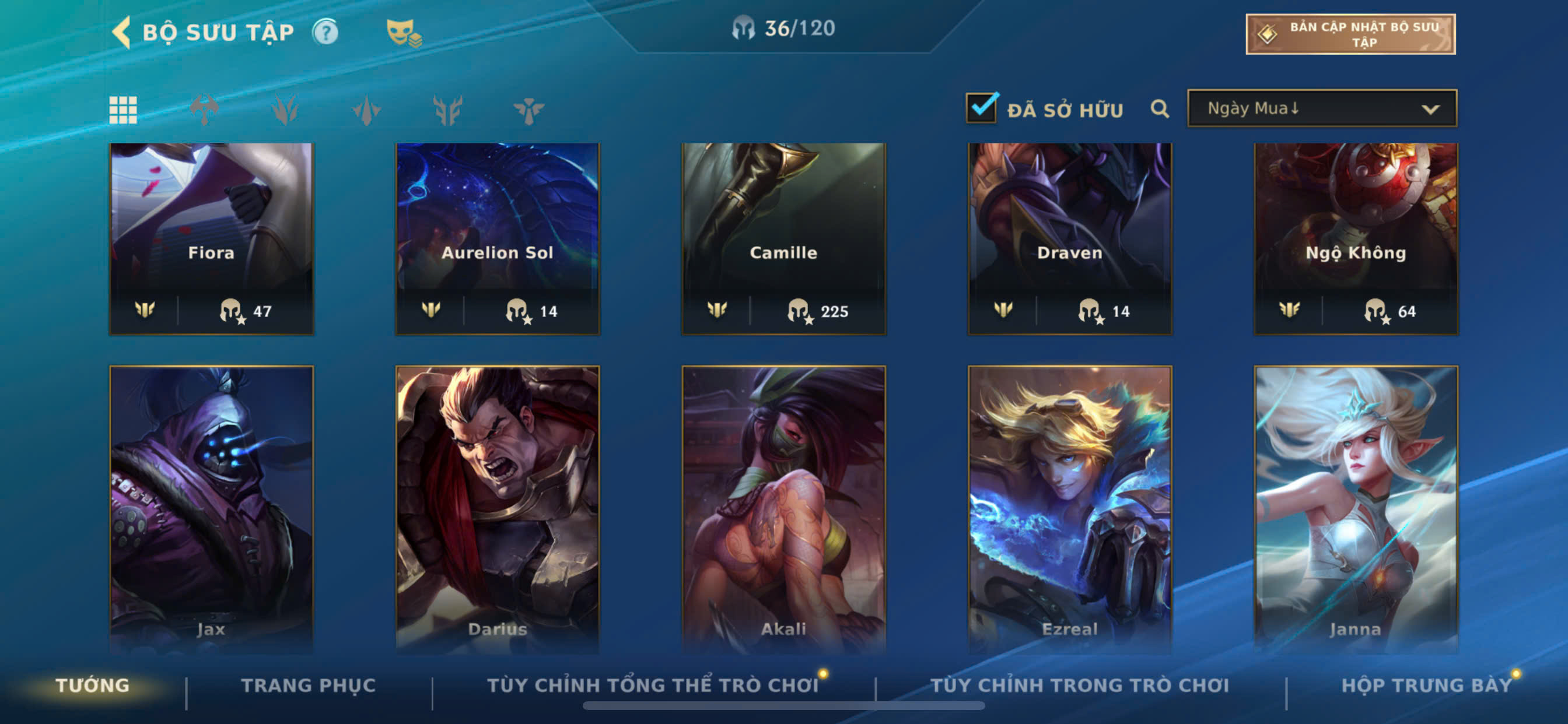Filter by the second role emblem icon
This screenshot has width=1568, height=724.
[x=285, y=110]
